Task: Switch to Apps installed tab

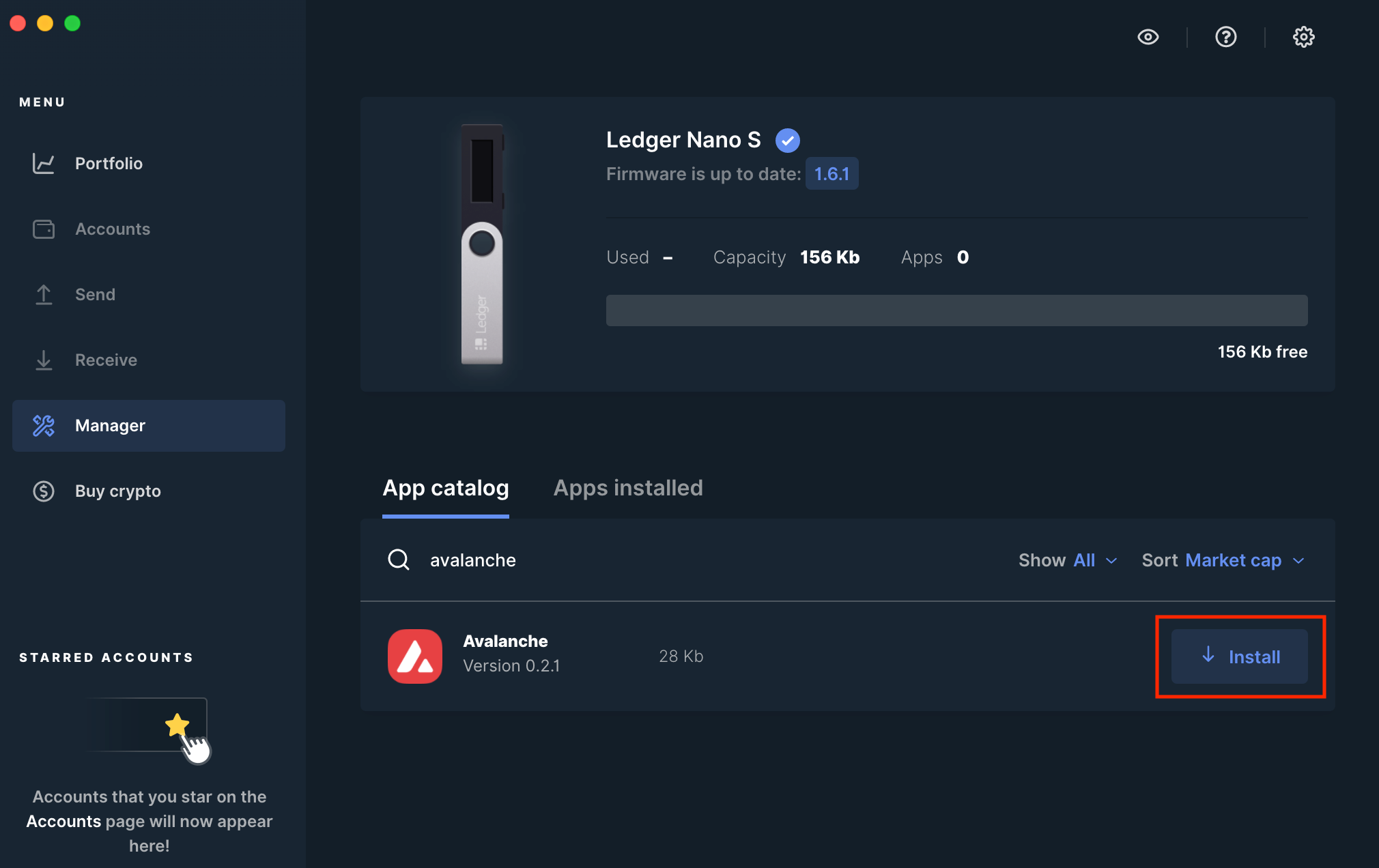Action: click(627, 488)
